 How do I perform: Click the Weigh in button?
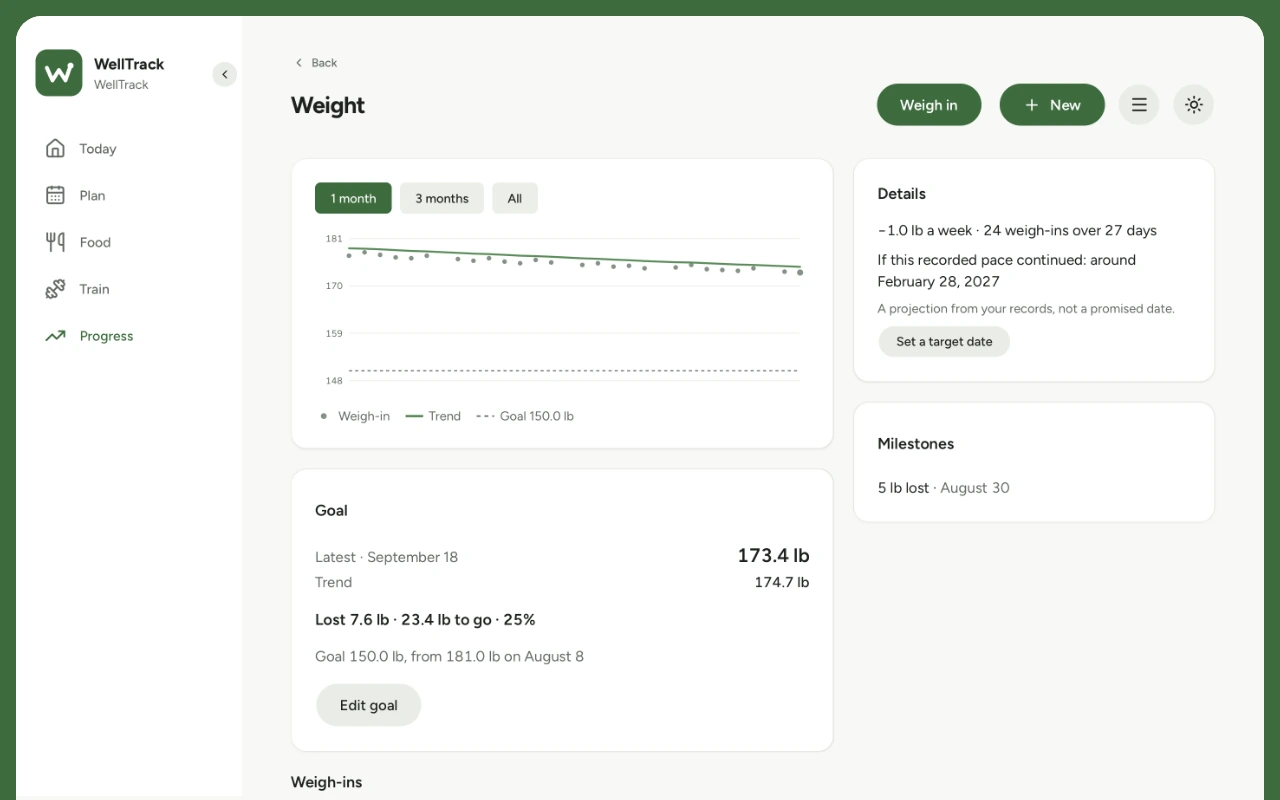(929, 105)
